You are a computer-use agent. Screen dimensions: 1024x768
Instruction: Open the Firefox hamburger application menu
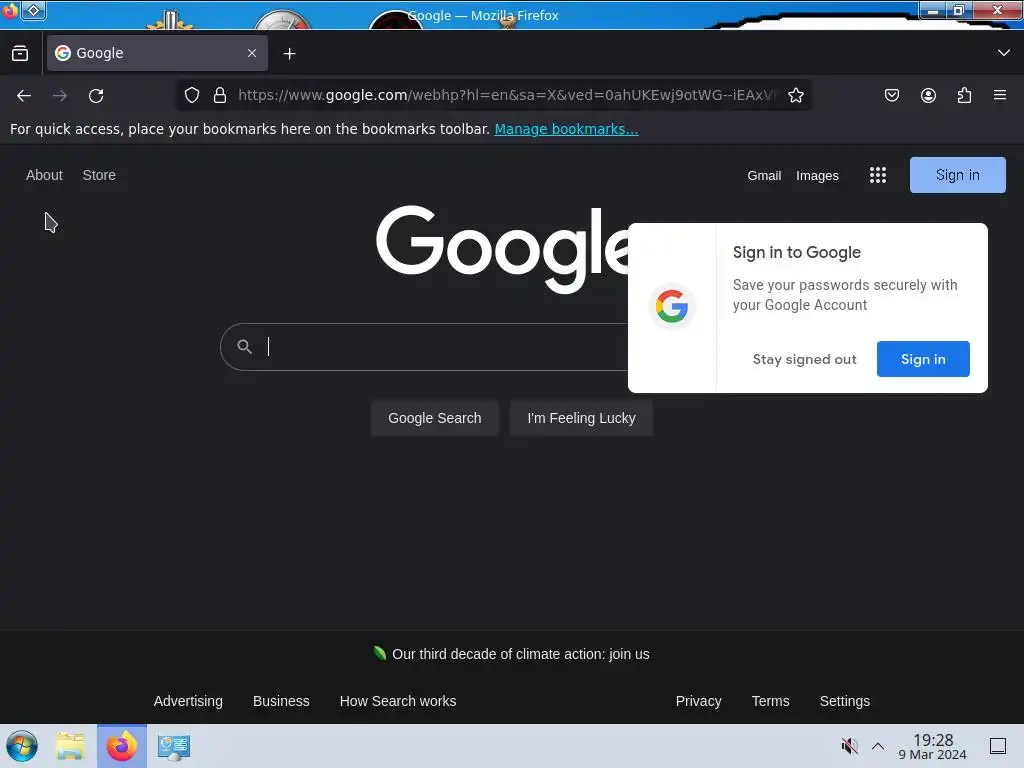1000,95
